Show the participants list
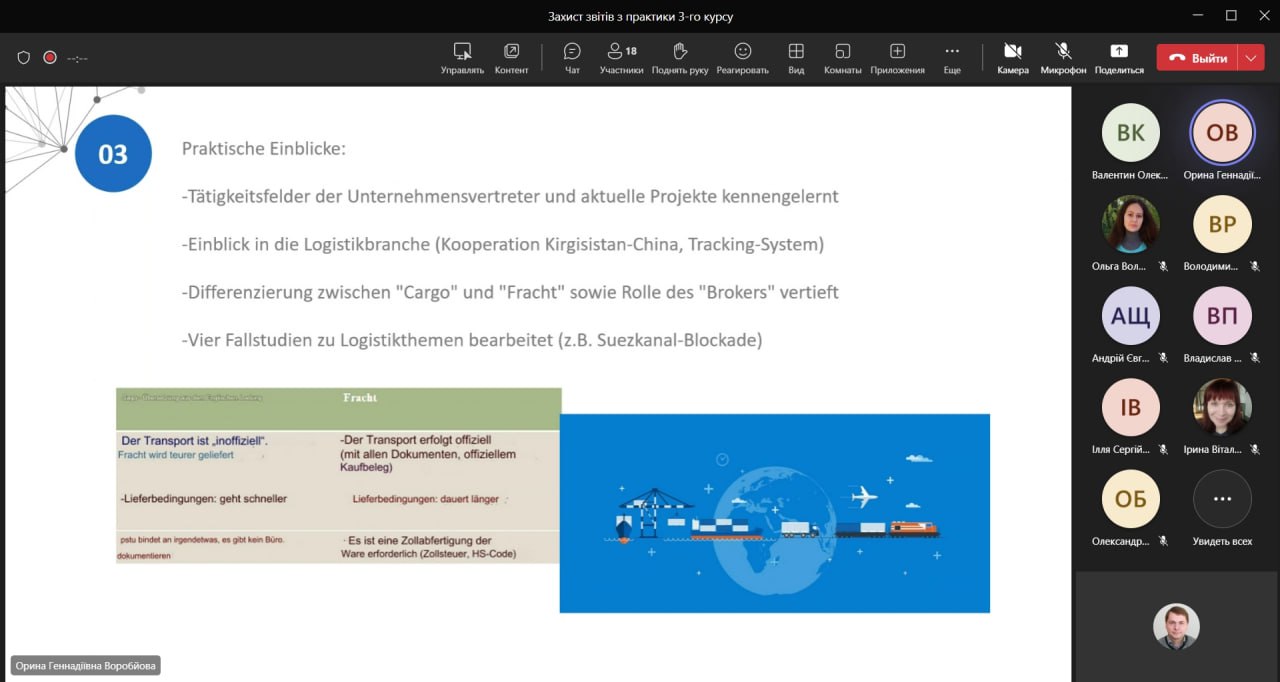 [621, 58]
